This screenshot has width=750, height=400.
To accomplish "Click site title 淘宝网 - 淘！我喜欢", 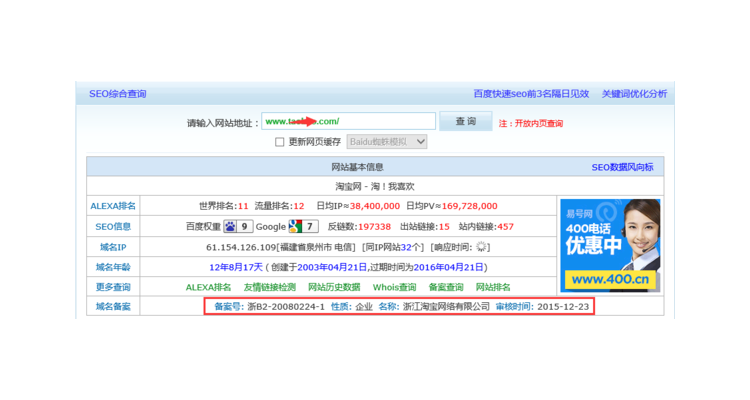I will coord(375,186).
